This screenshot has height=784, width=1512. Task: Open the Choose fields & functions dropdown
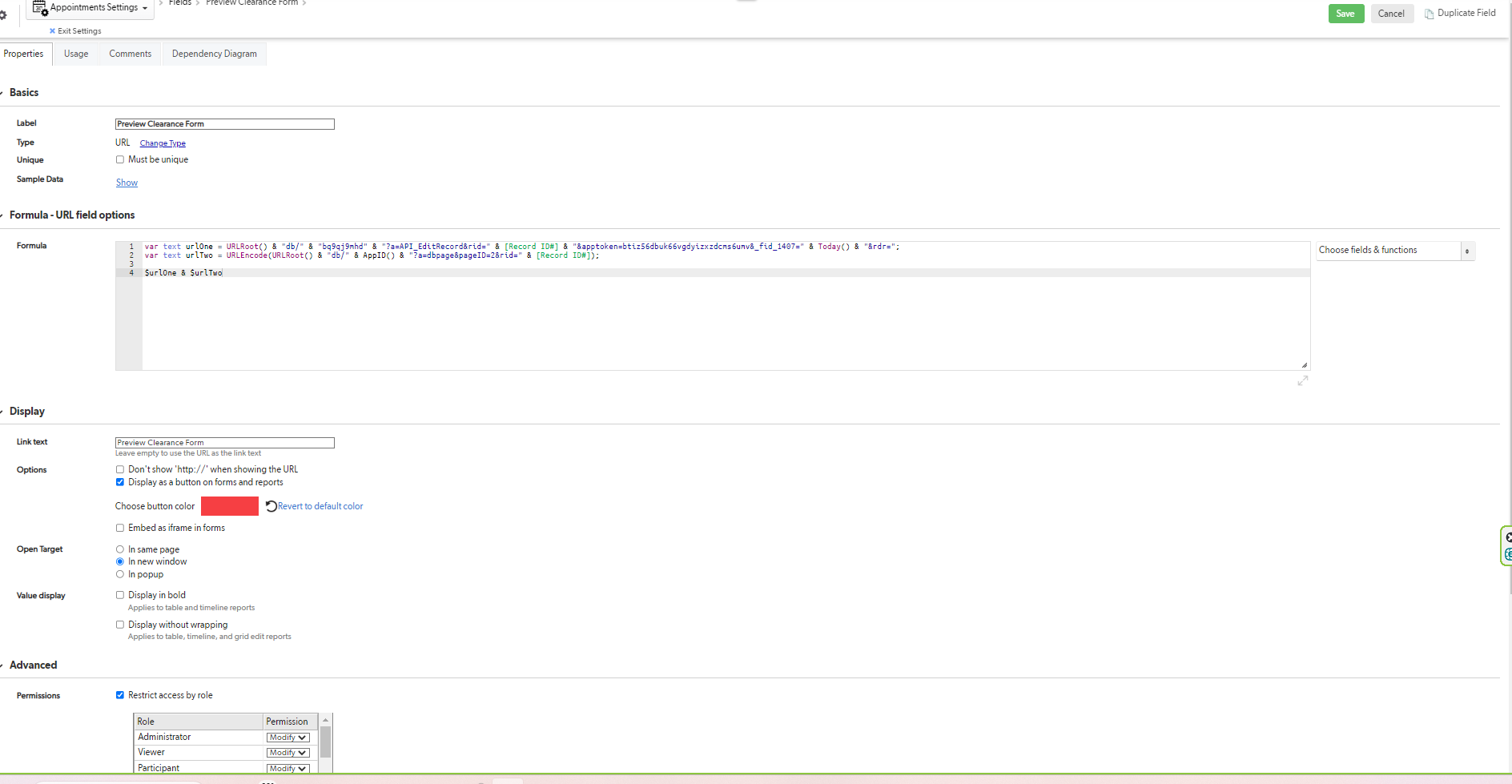(1395, 251)
